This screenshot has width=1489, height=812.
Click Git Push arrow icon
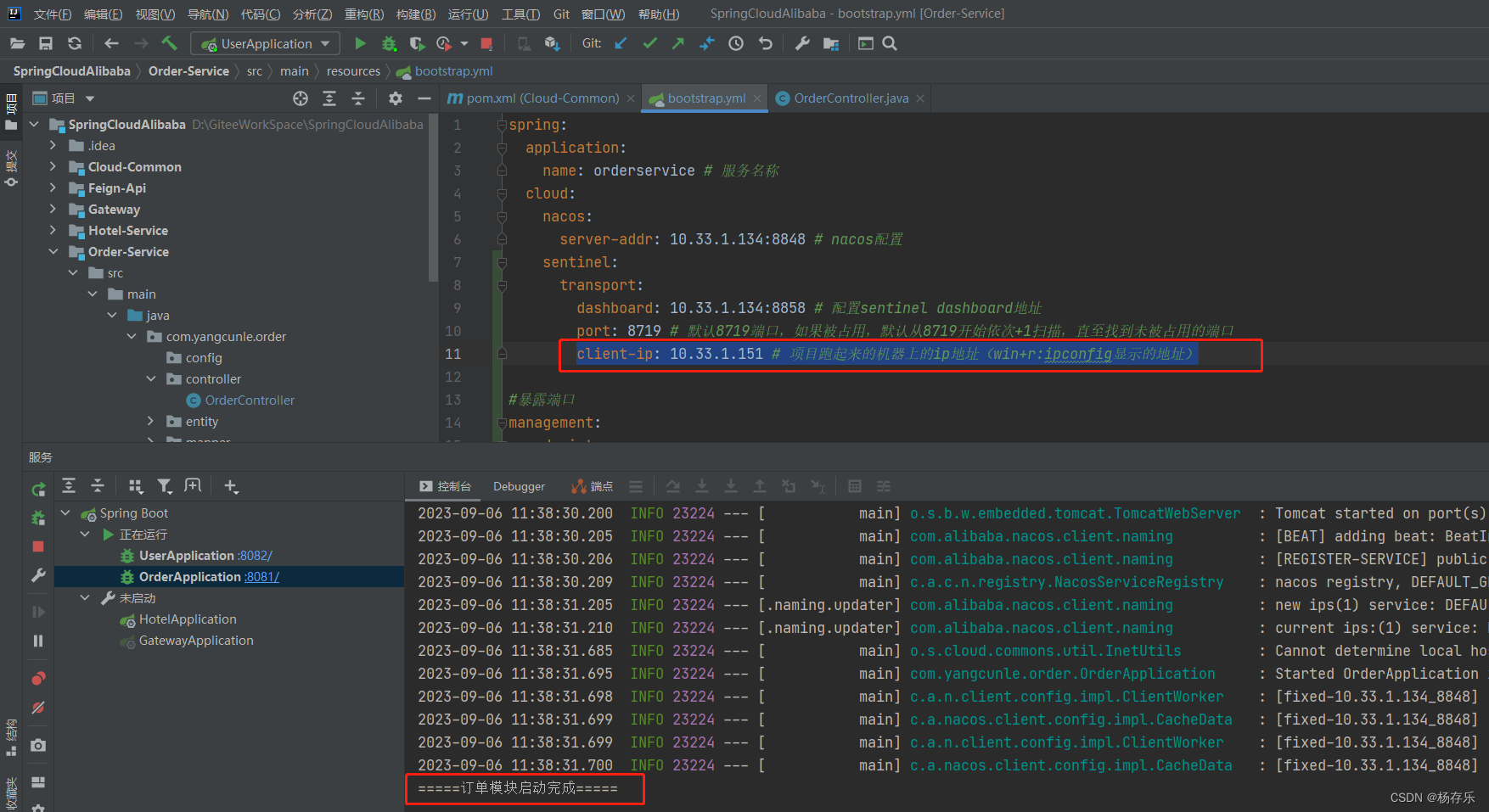click(677, 43)
